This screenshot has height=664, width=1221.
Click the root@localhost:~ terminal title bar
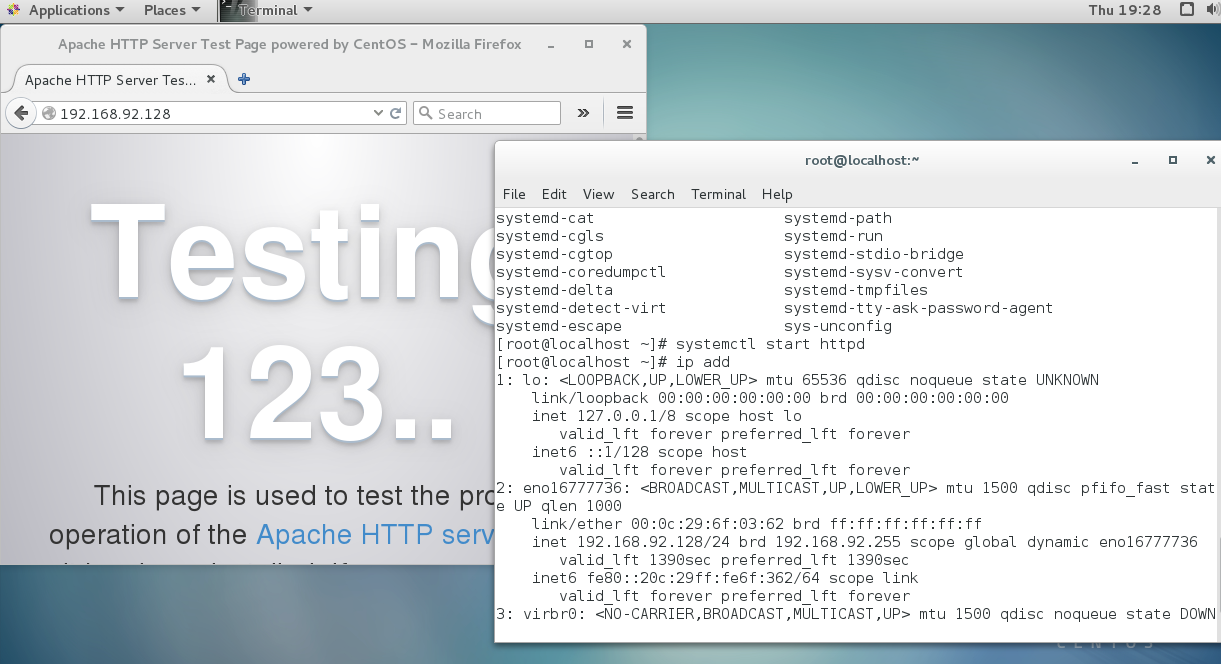click(x=862, y=160)
